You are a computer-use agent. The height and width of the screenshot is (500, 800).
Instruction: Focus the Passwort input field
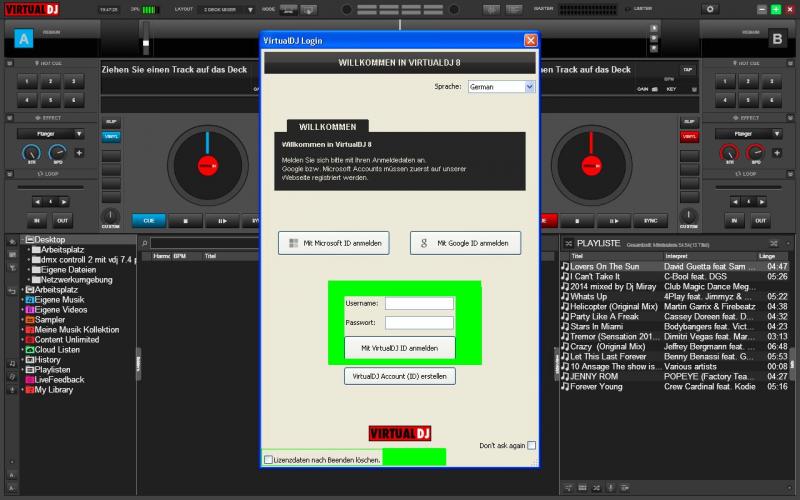click(419, 323)
